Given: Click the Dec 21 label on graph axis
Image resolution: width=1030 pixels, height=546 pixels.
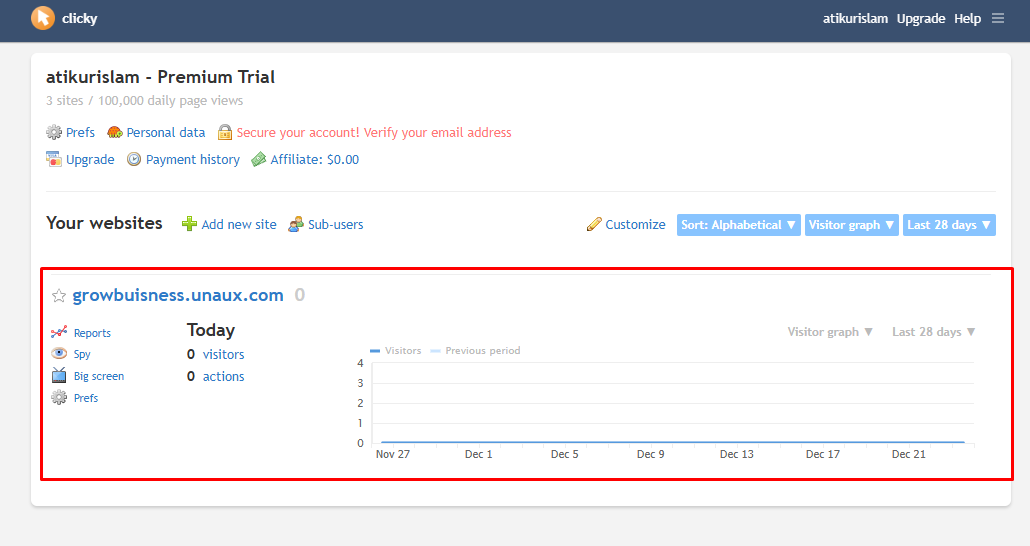Looking at the screenshot, I should tap(908, 454).
